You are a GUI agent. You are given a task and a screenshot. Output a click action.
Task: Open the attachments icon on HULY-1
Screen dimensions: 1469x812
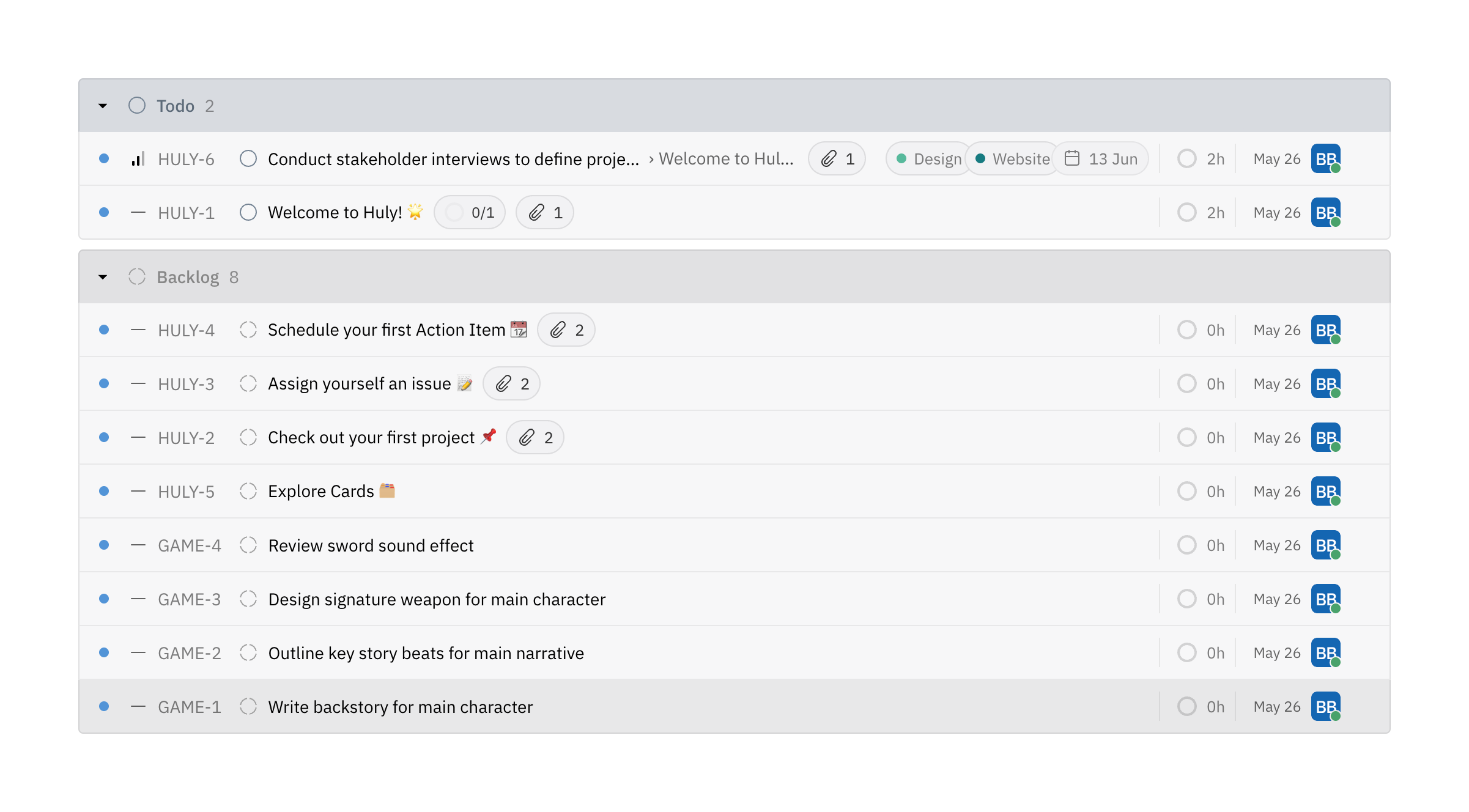coord(544,212)
